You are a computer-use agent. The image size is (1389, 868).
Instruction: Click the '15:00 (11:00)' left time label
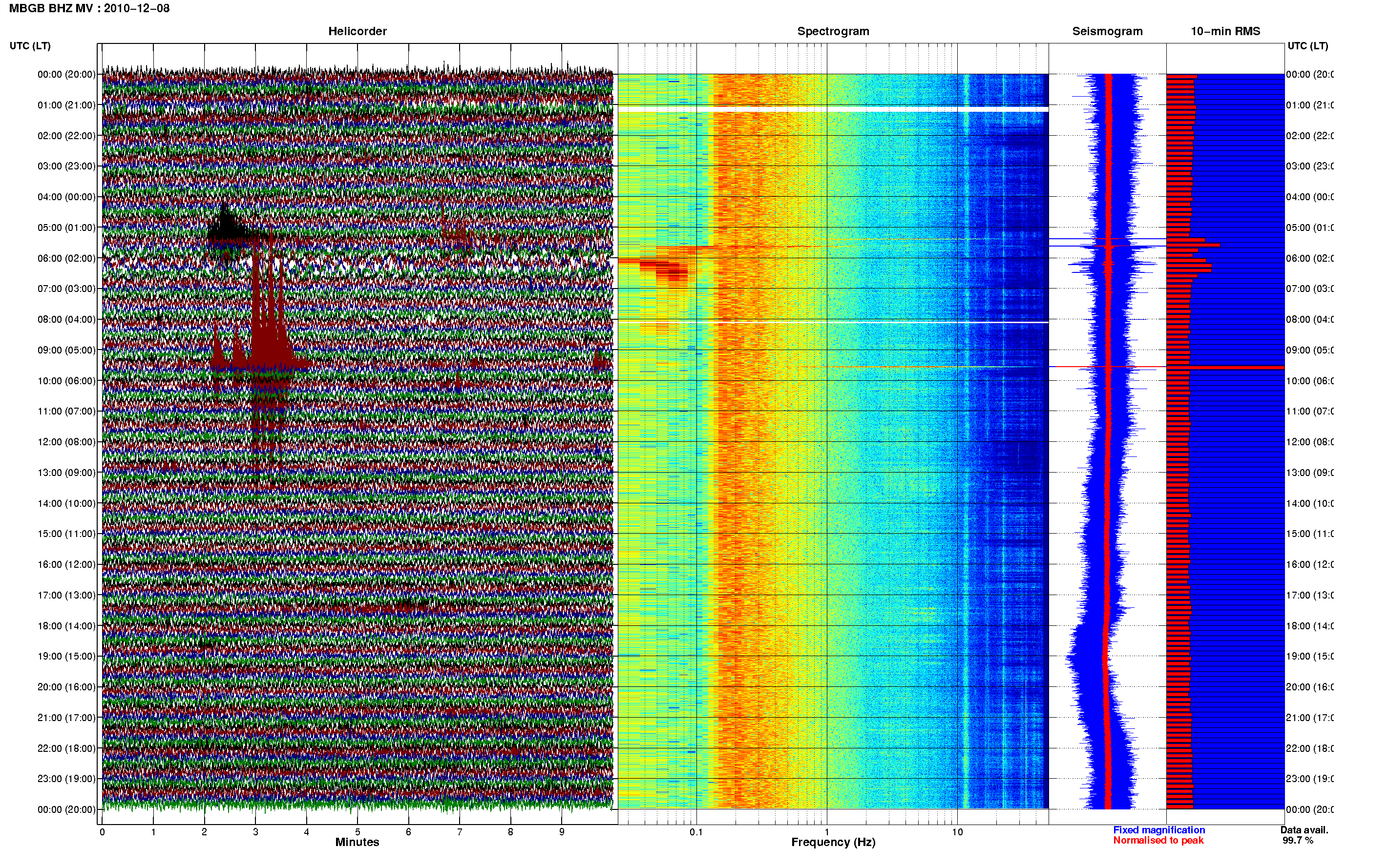click(x=66, y=533)
